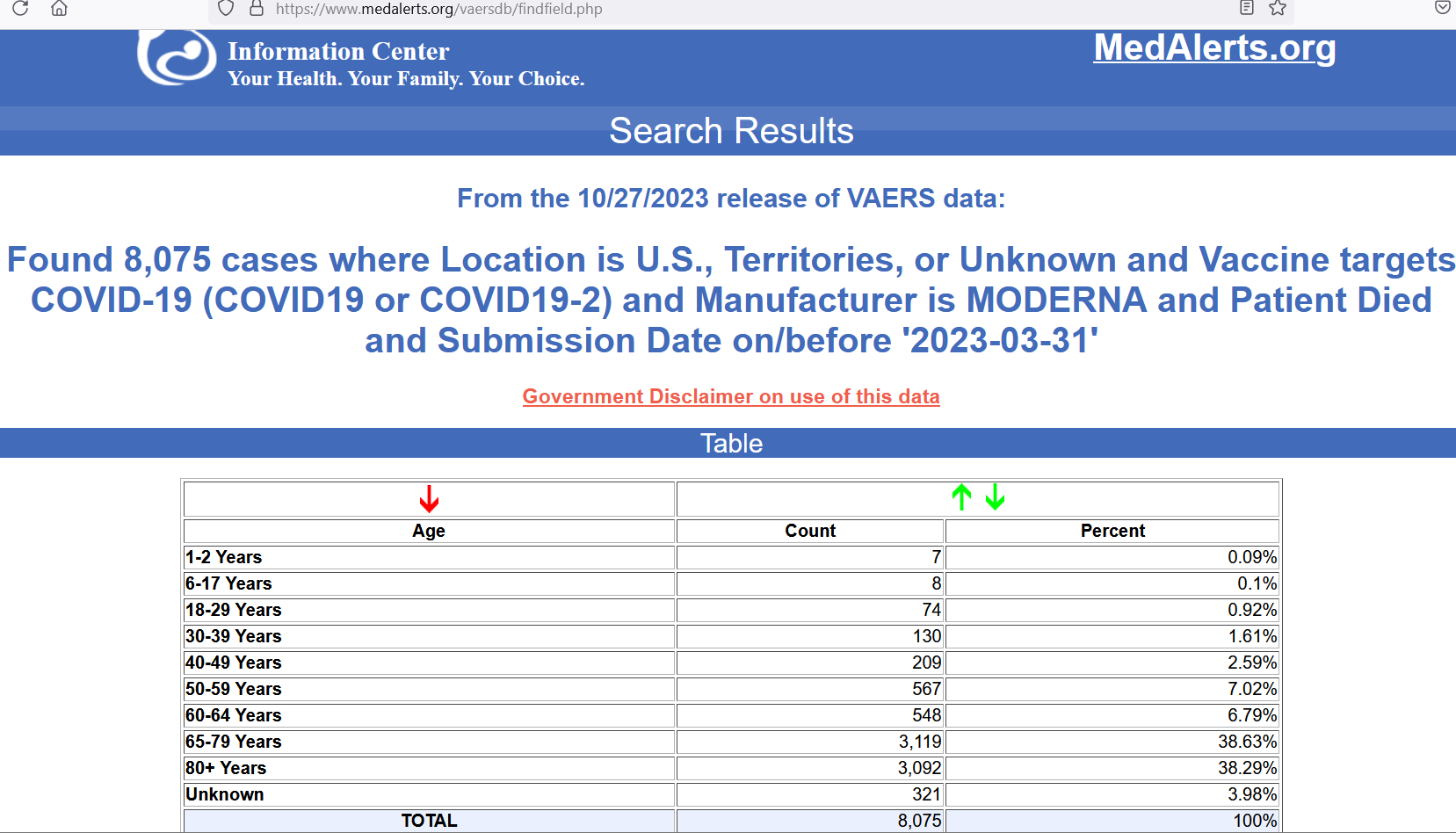Click the TOTAL row label

click(429, 821)
